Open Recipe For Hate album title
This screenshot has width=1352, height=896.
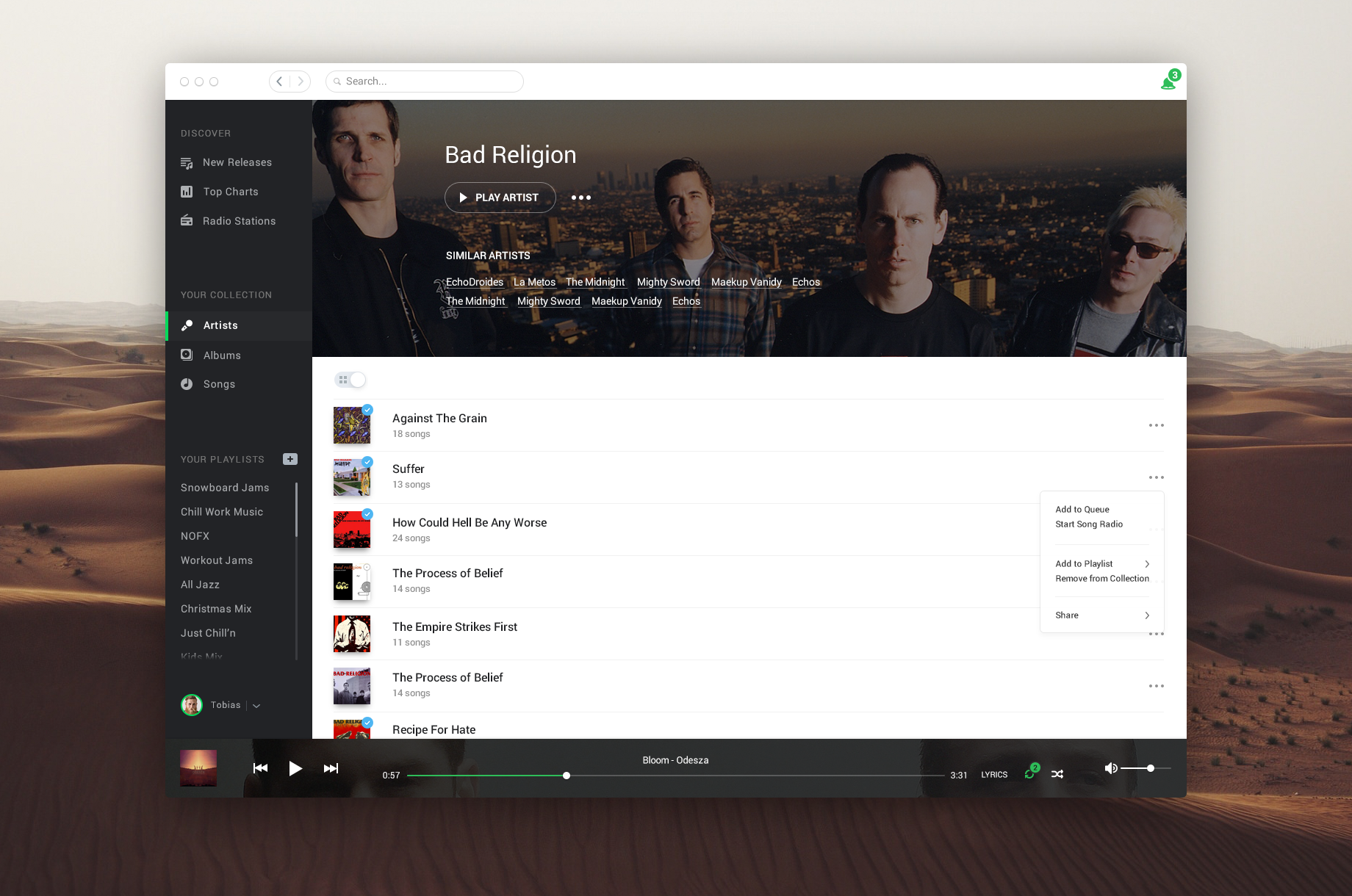click(x=434, y=729)
